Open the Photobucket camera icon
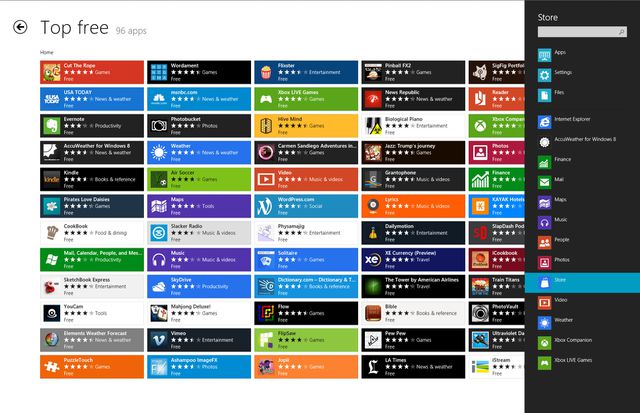The width and height of the screenshot is (640, 413). point(159,126)
